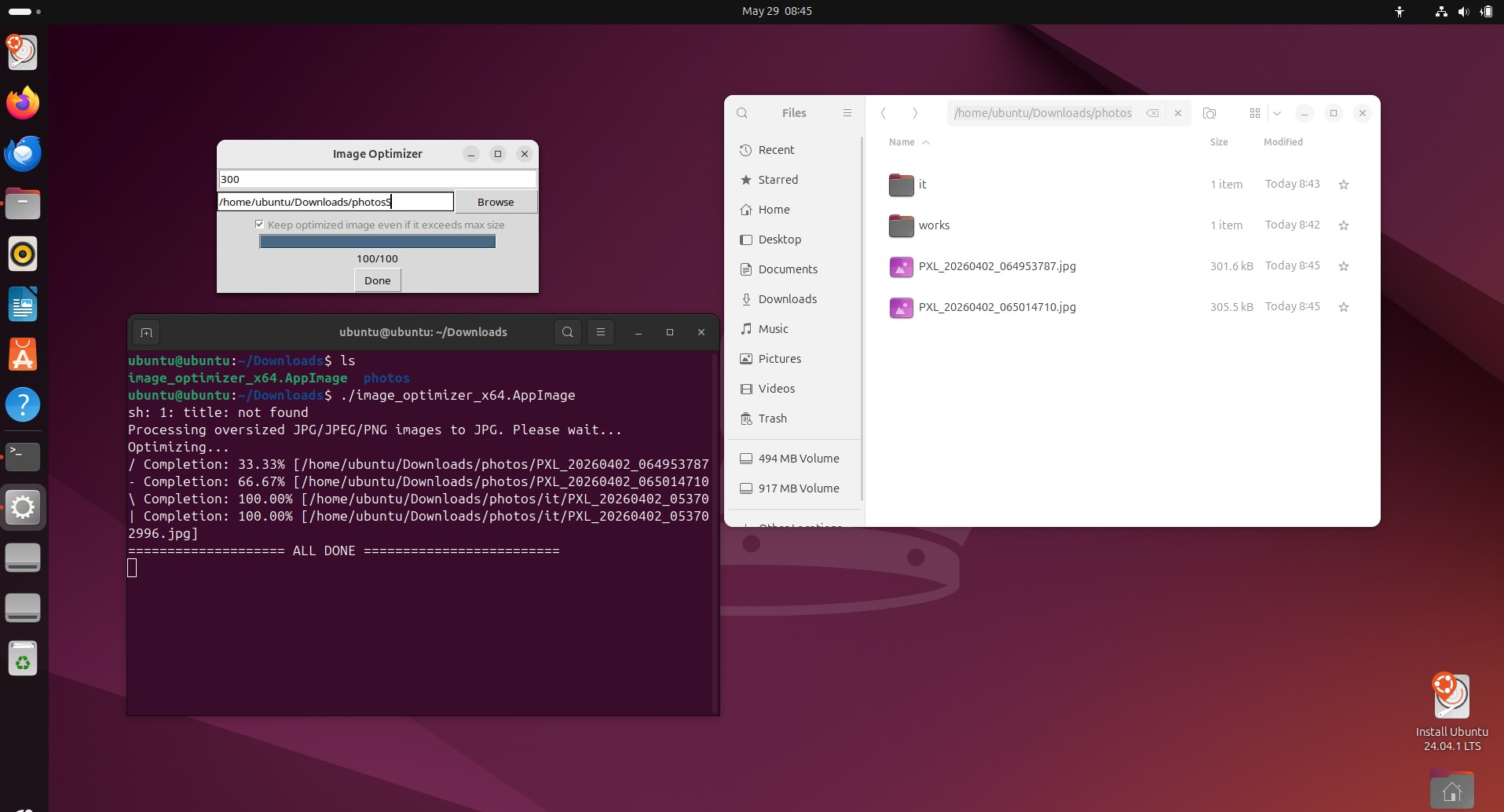The width and height of the screenshot is (1504, 812).
Task: Switch Files to grid view
Action: (1255, 113)
